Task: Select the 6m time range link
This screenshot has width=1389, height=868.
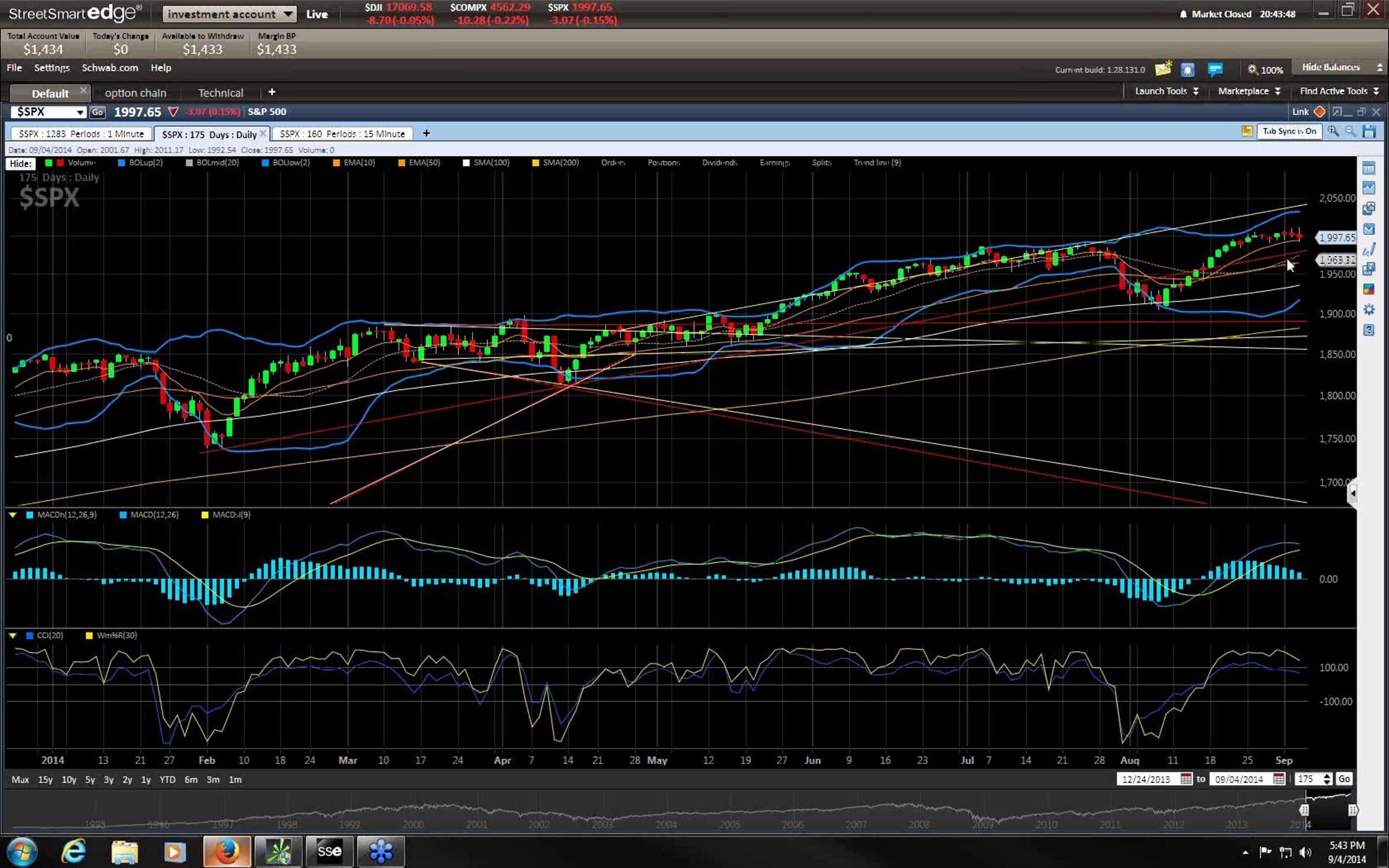Action: coord(190,779)
